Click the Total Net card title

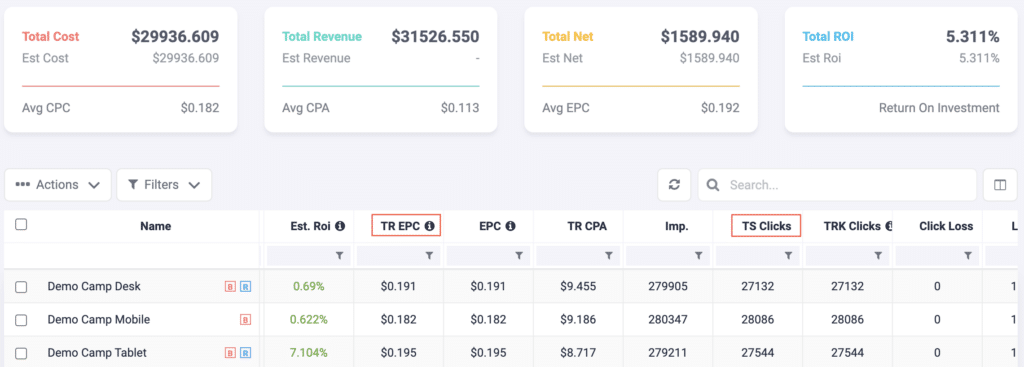(568, 37)
